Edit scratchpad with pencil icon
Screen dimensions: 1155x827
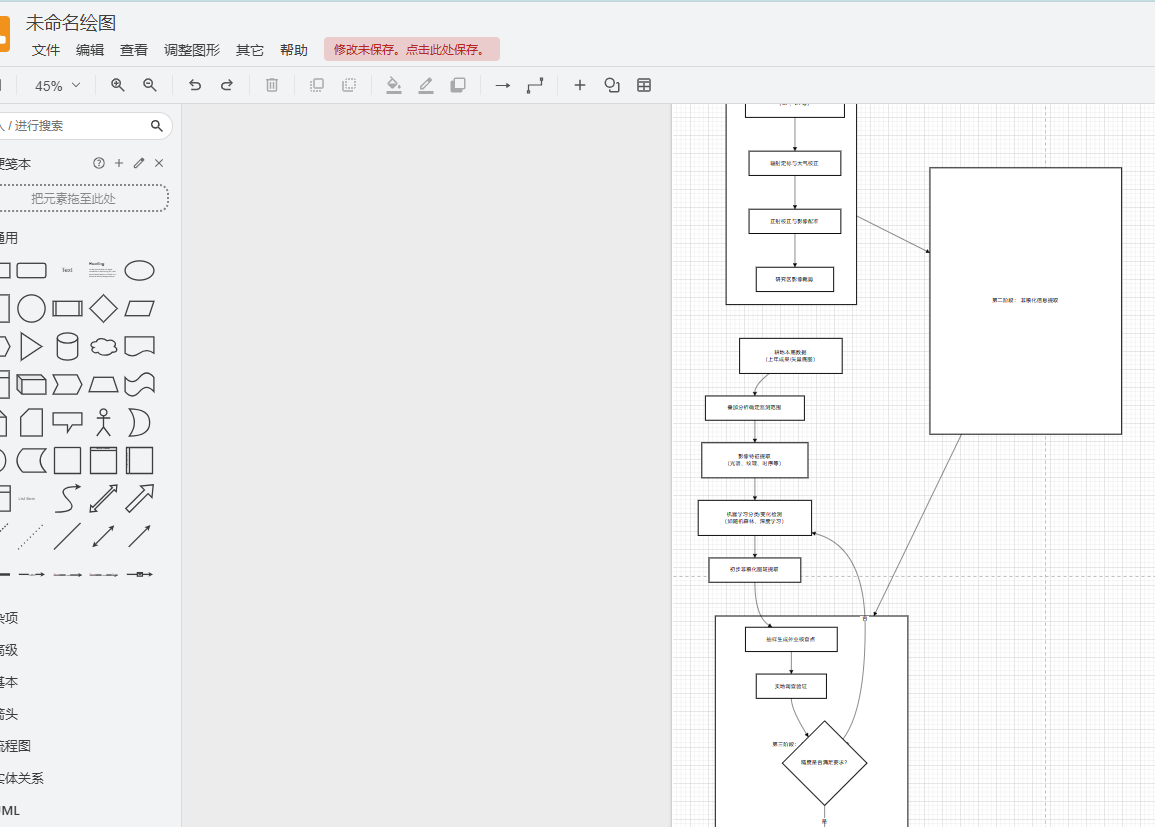[x=138, y=163]
